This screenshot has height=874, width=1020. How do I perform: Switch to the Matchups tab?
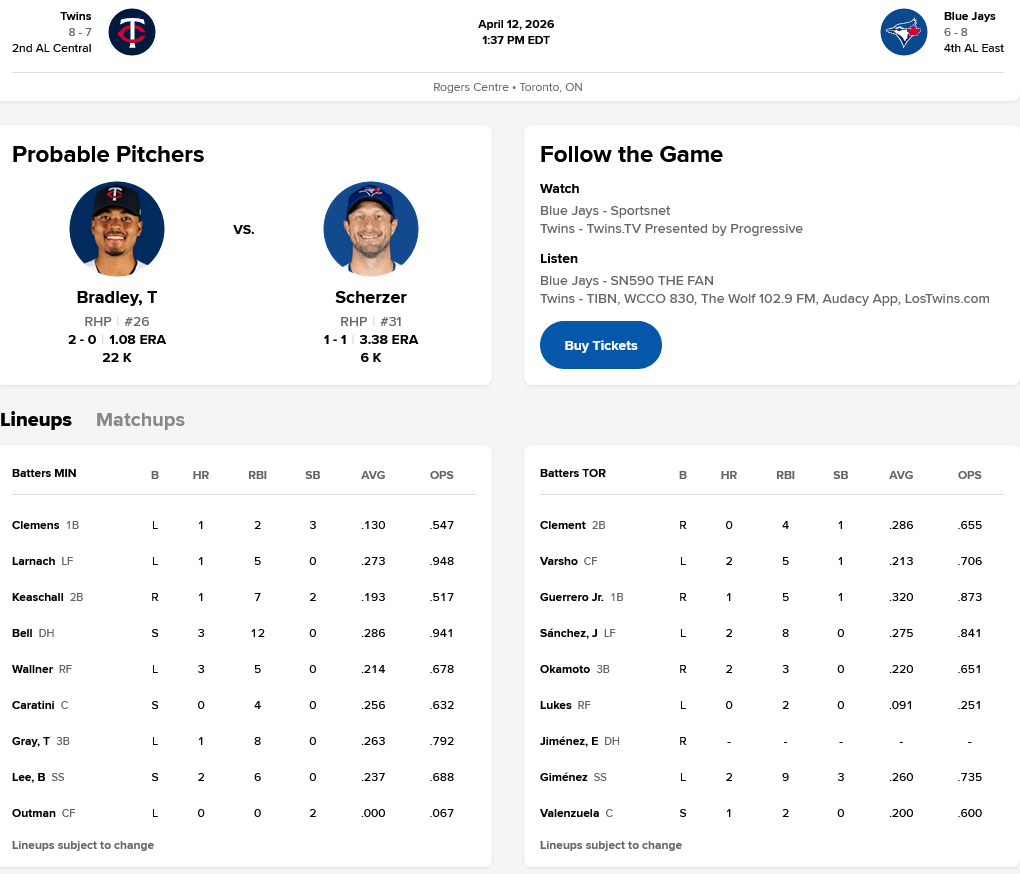pyautogui.click(x=140, y=420)
